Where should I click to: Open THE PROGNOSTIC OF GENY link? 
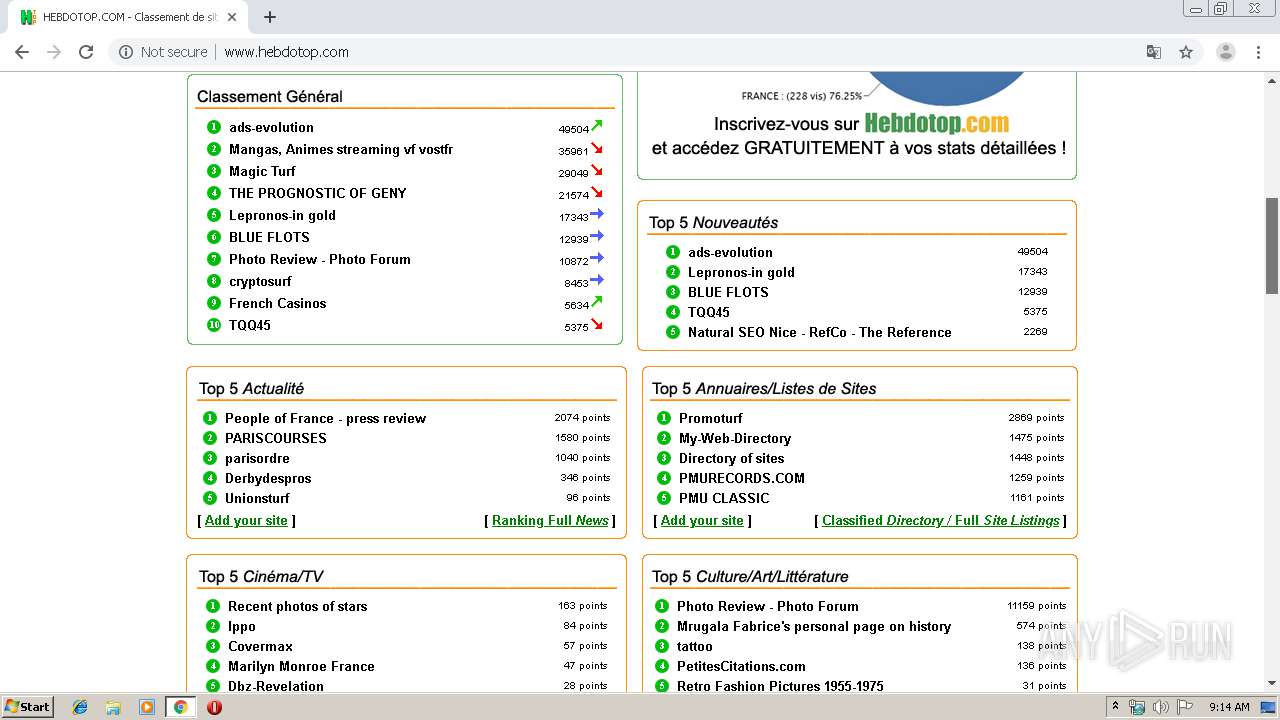click(x=318, y=193)
